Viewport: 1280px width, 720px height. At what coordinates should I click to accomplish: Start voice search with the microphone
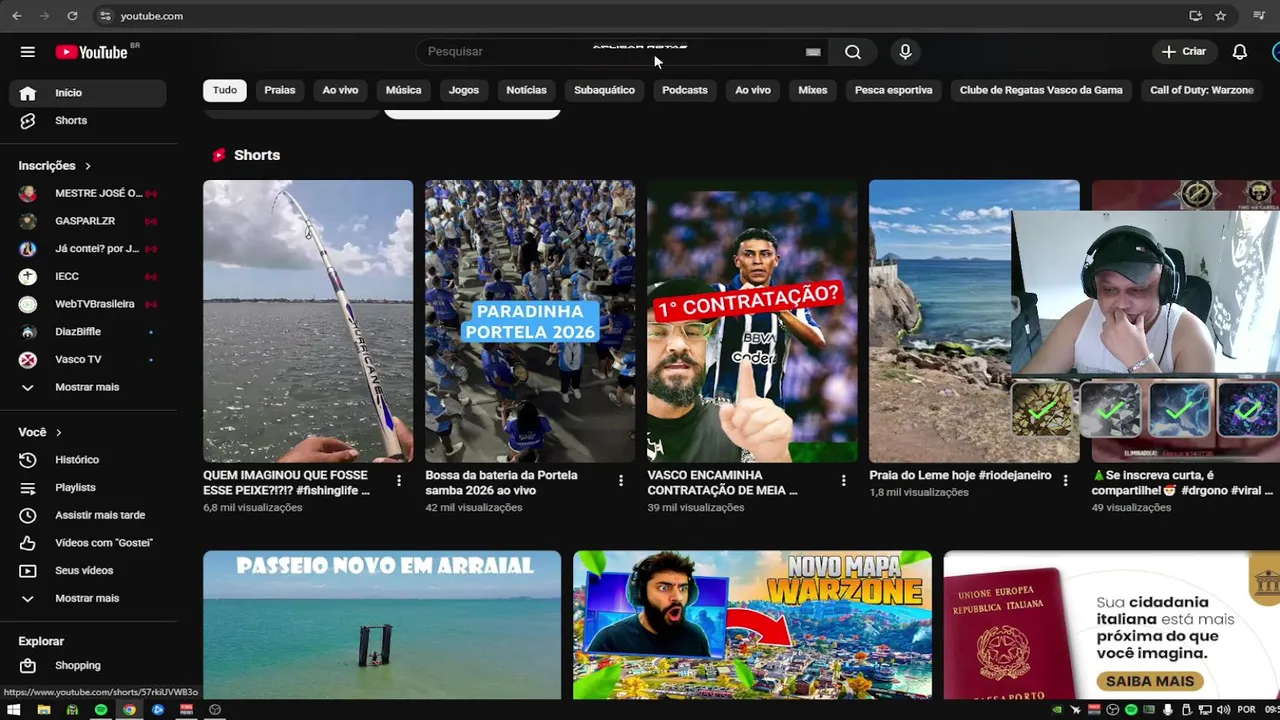click(905, 52)
